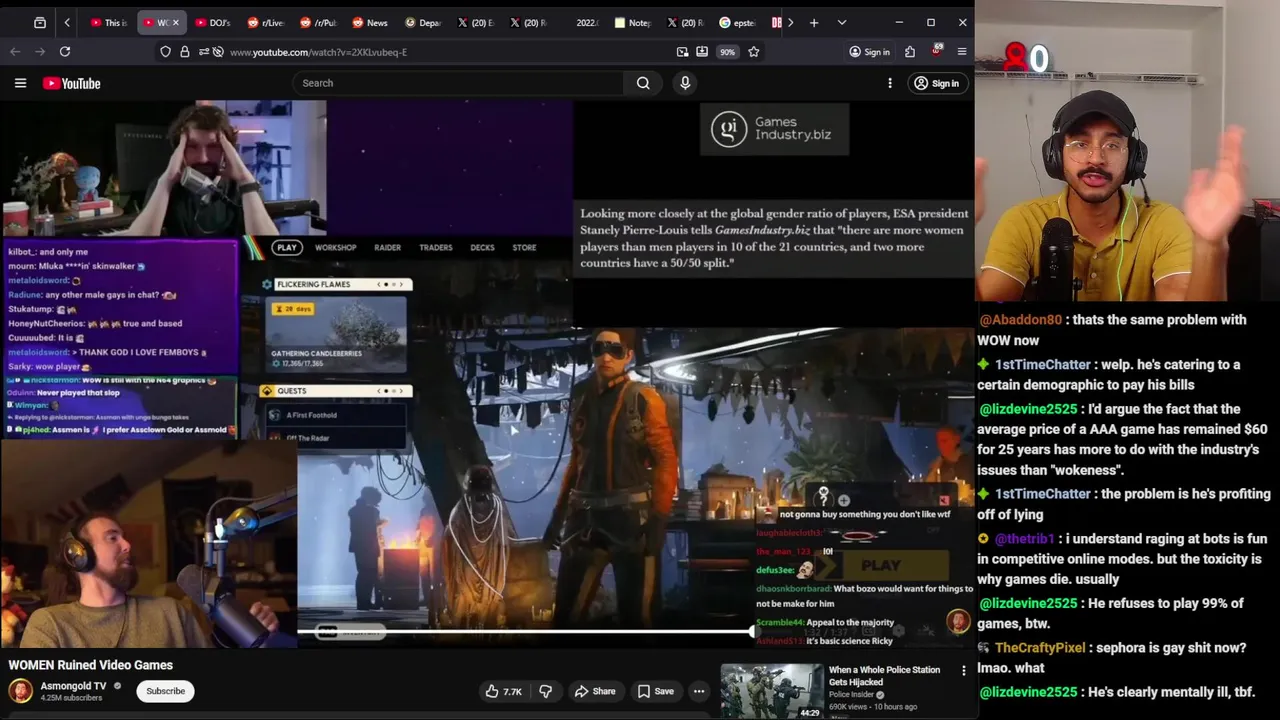Screen dimensions: 1280x720
Task: Close the active WOMEN video tab
Action: 176,22
